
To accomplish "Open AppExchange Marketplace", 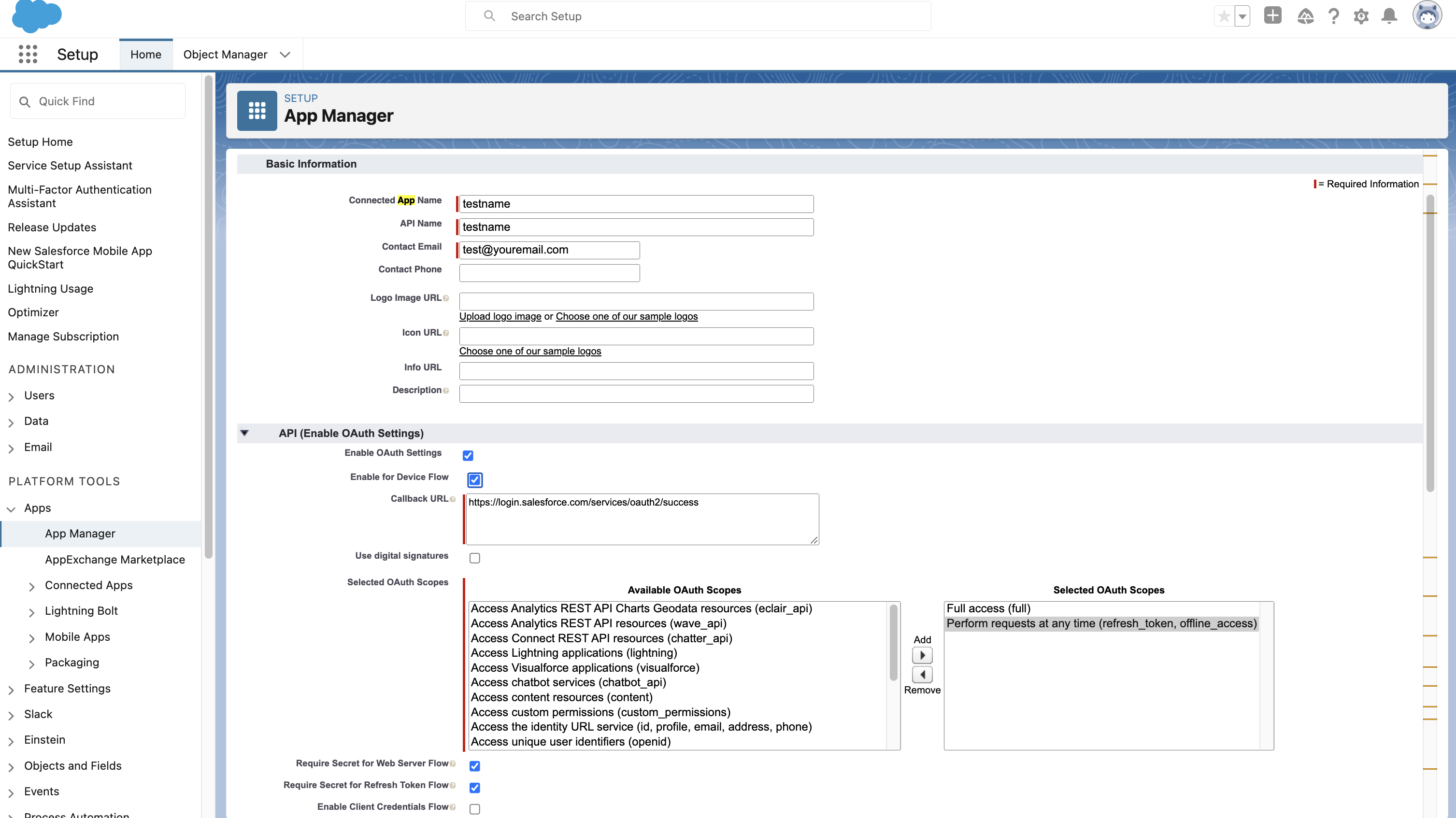I will 115,559.
